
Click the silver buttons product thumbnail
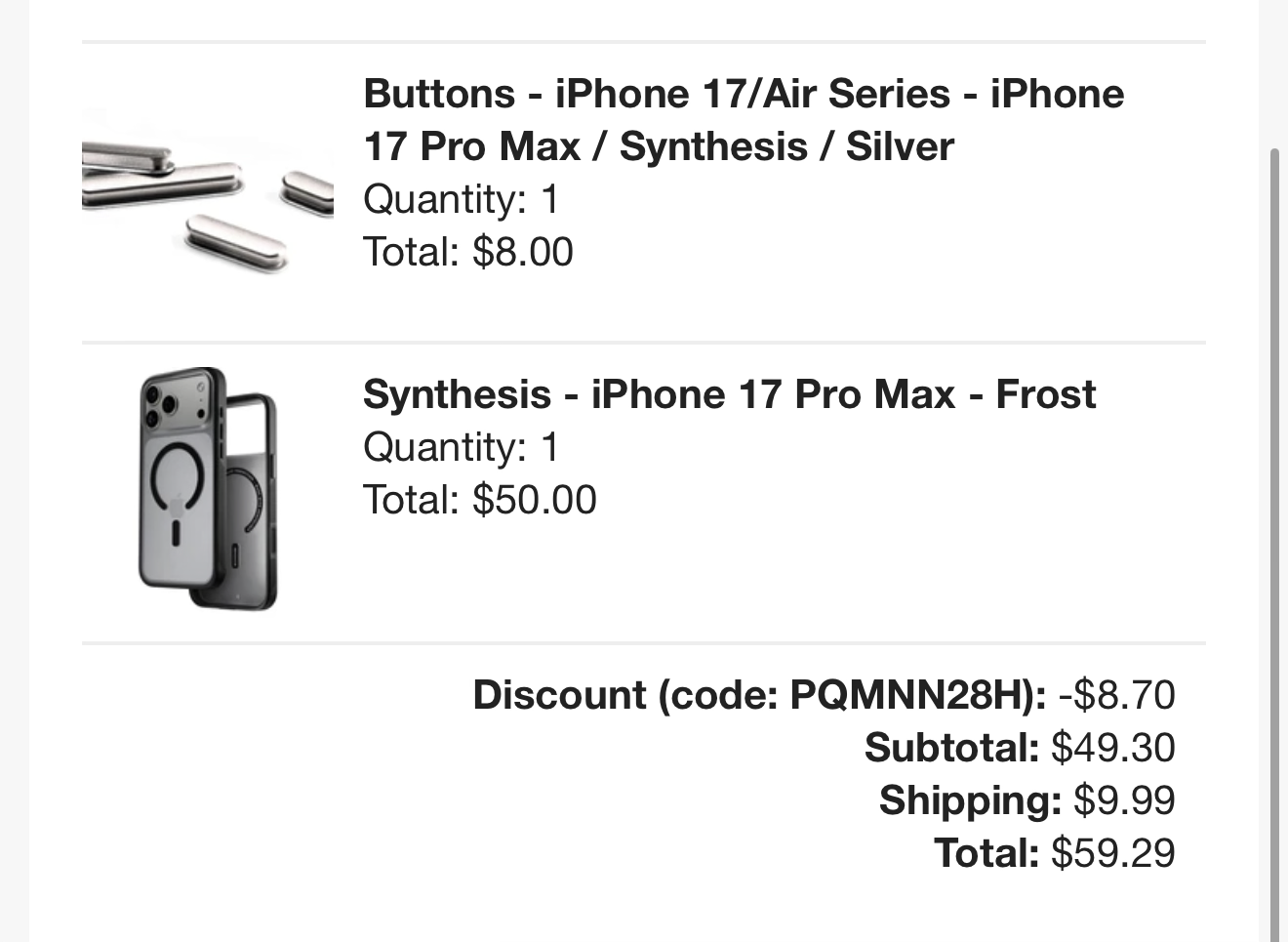coord(207,192)
